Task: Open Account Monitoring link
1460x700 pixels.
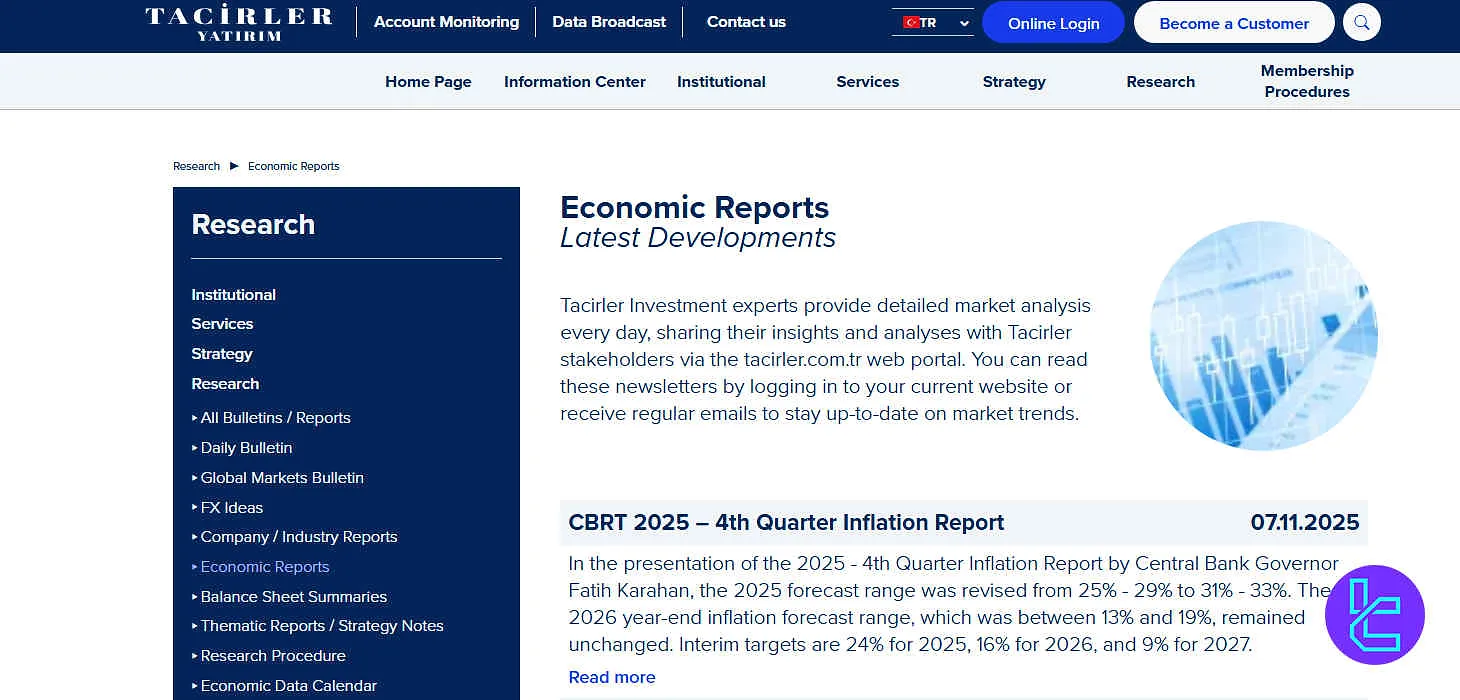Action: [x=446, y=22]
